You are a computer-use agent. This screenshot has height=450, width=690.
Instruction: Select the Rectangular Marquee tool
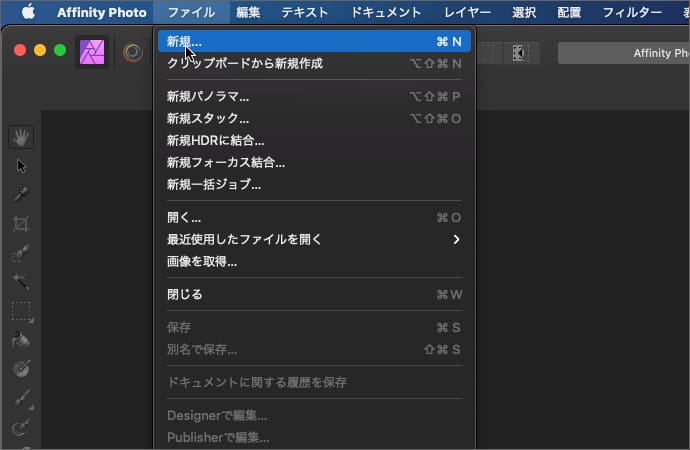click(x=21, y=311)
